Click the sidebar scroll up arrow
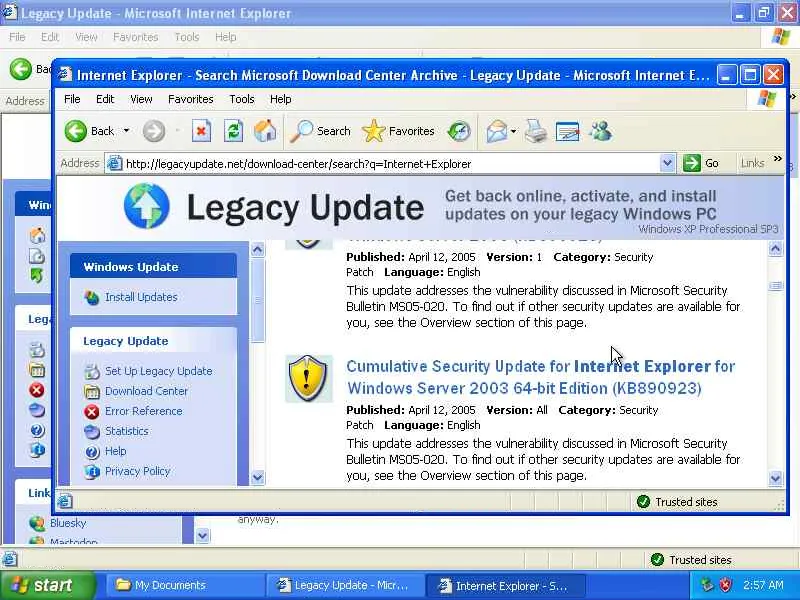 click(x=258, y=250)
